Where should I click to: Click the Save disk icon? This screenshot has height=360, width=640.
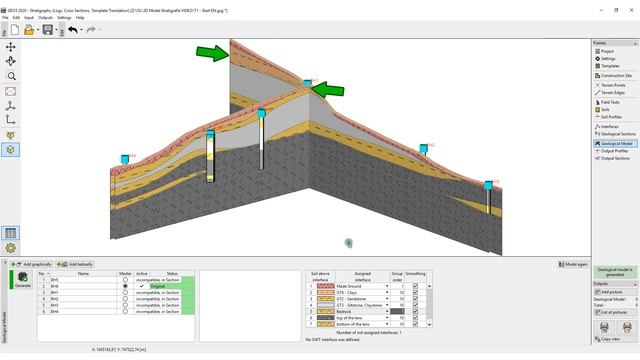[x=48, y=30]
